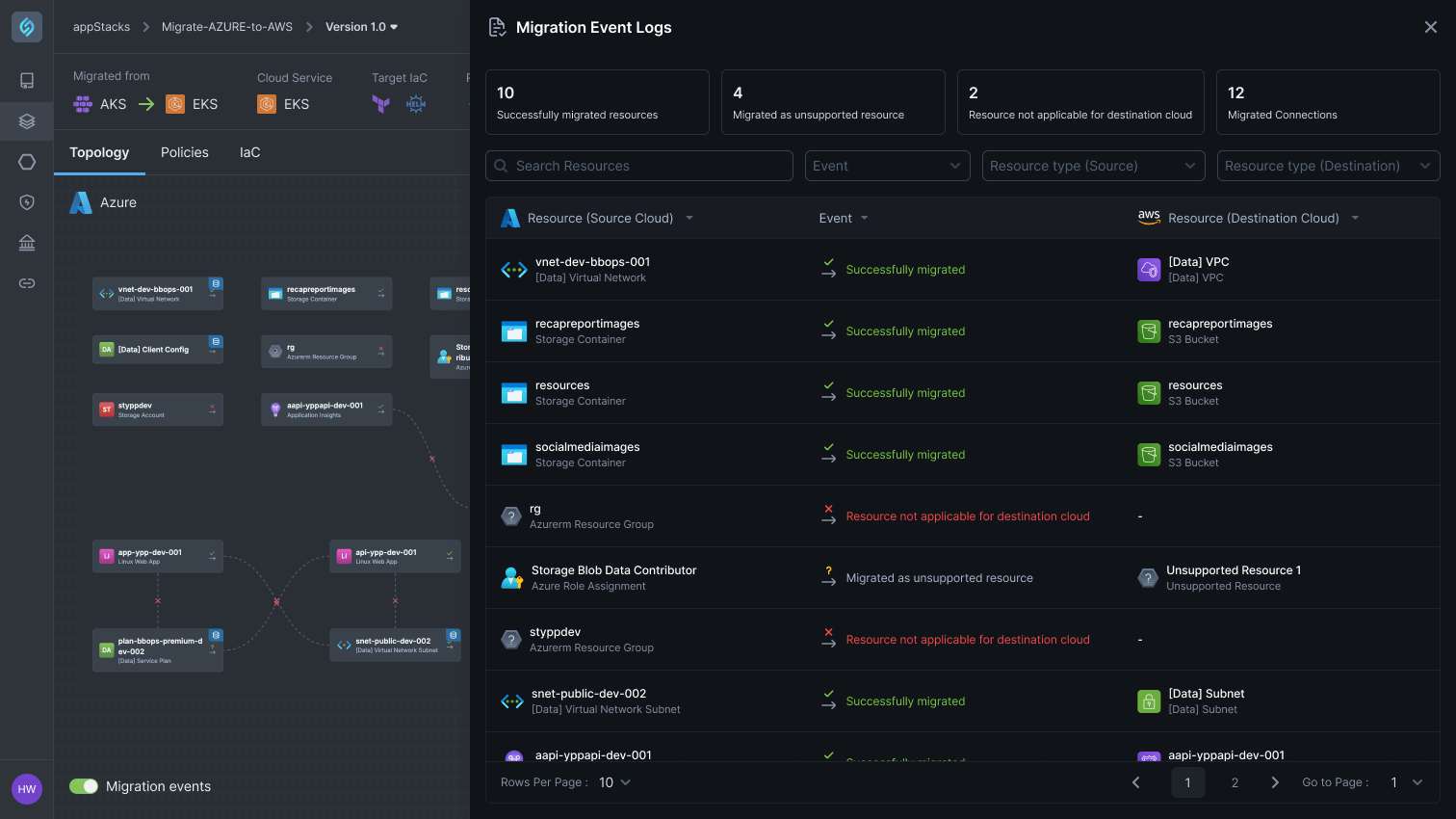Select the rg Azurerm Resource Group topology node
This screenshot has height=819, width=1456.
[x=326, y=352]
